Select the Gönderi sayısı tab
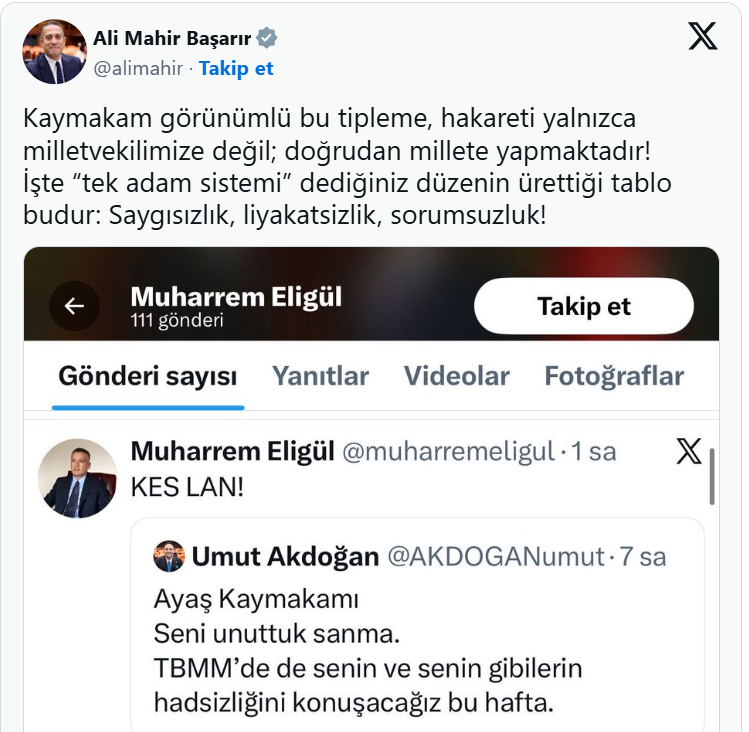This screenshot has height=732, width=749. click(x=147, y=376)
